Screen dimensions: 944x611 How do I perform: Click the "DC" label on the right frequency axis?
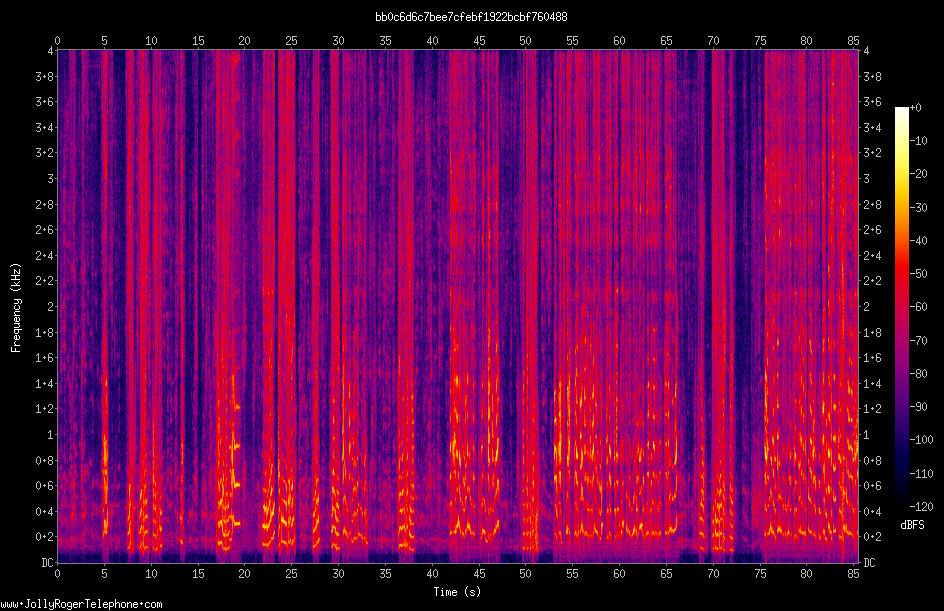(x=869, y=563)
